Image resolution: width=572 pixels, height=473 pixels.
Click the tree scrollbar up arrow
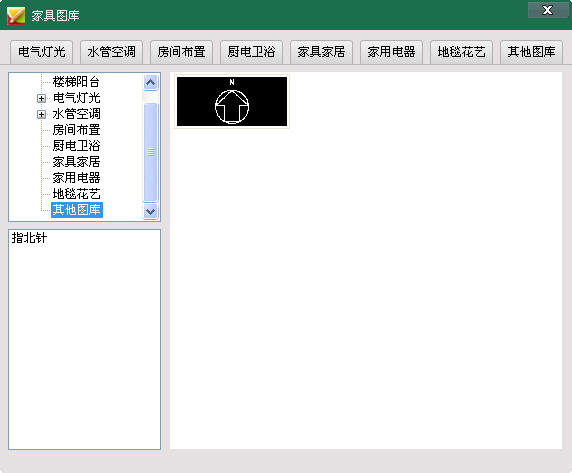151,82
